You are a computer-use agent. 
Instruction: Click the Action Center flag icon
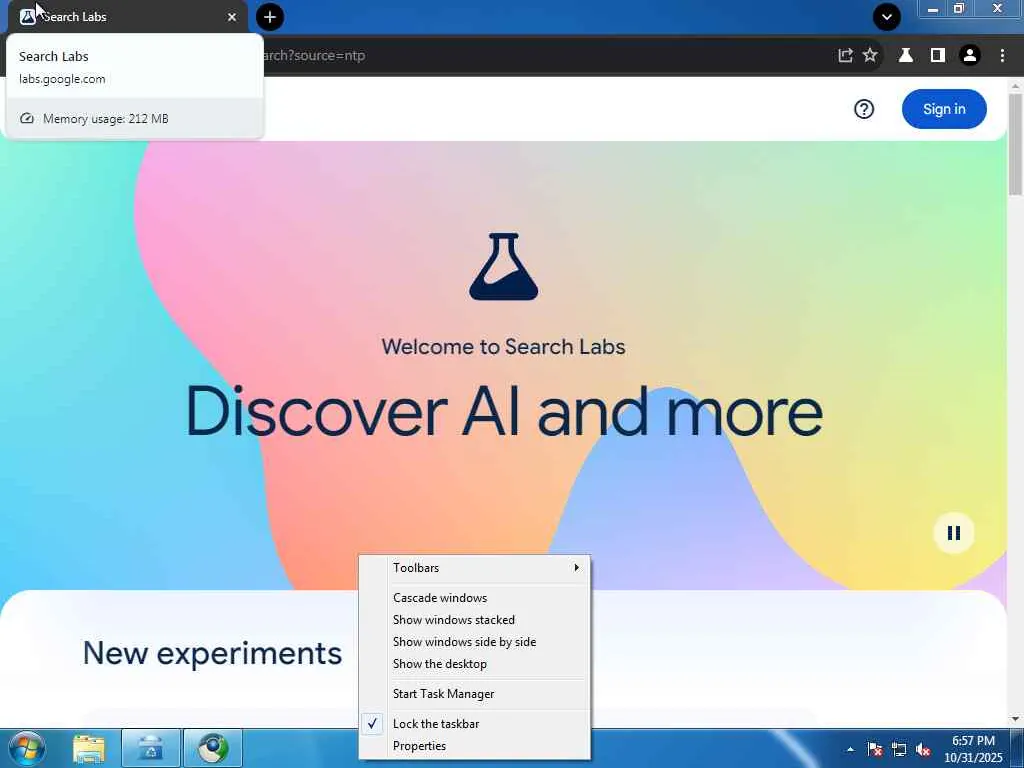pos(874,749)
